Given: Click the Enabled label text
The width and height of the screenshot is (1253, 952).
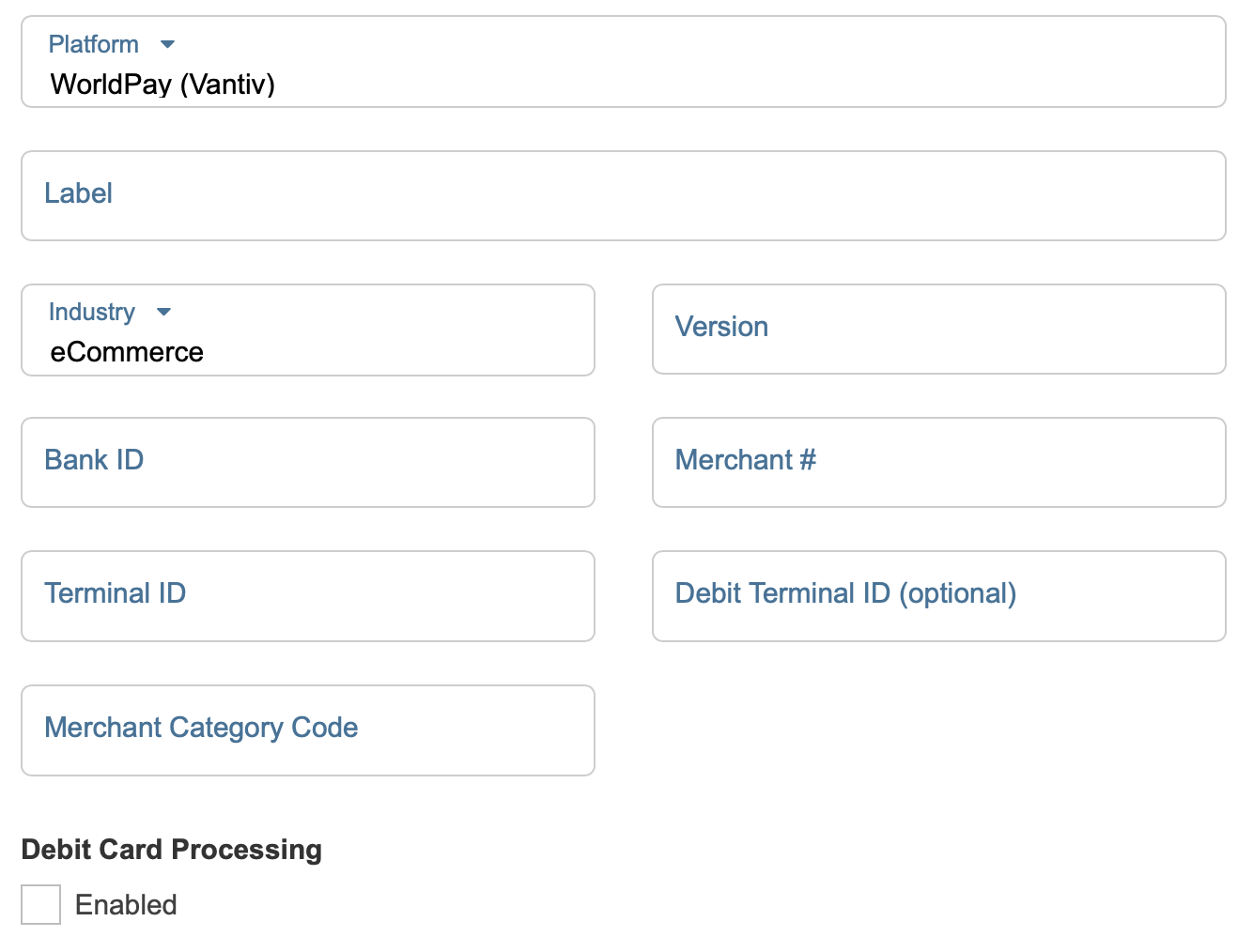Looking at the screenshot, I should point(126,905).
